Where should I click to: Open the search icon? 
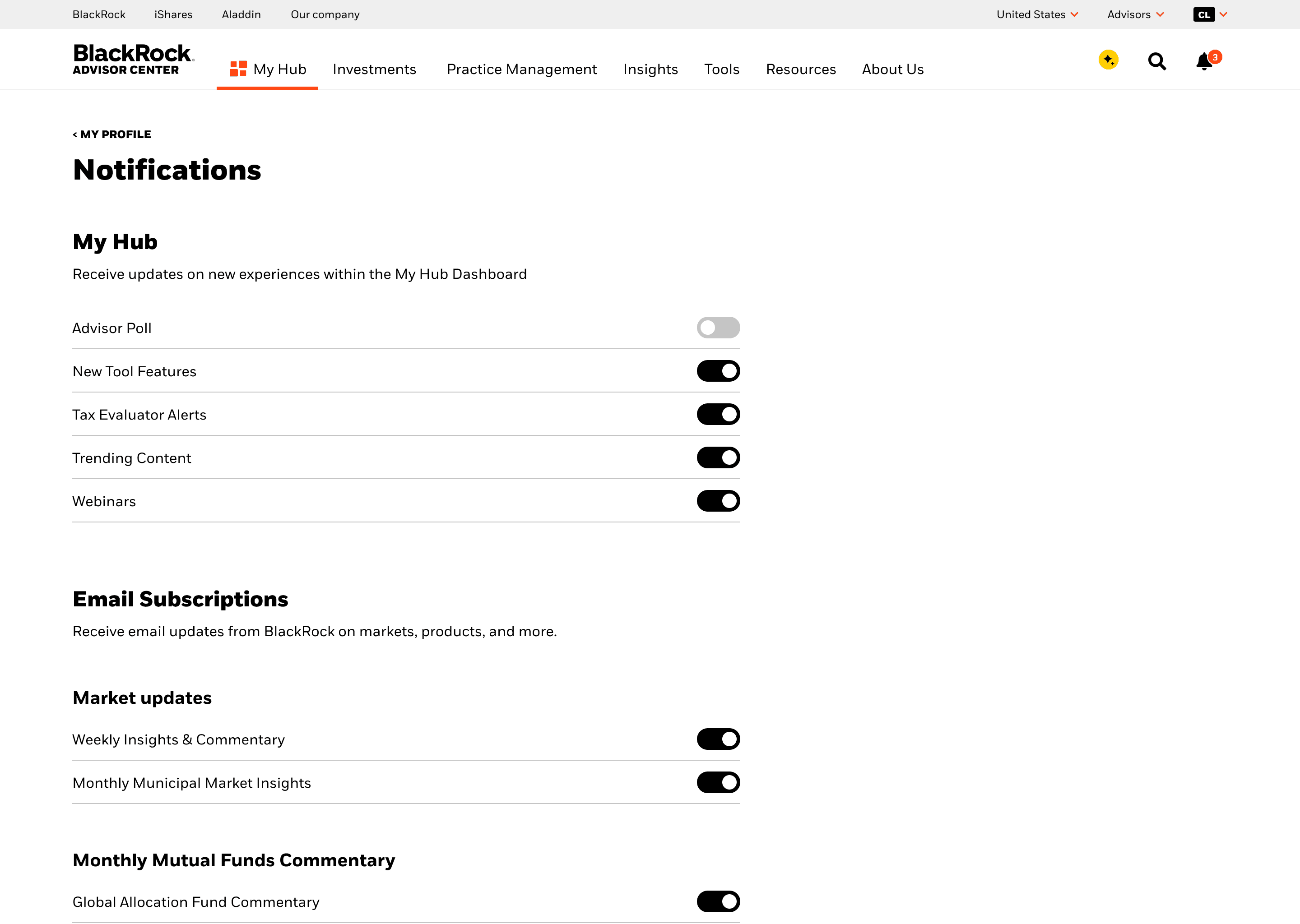click(x=1156, y=61)
